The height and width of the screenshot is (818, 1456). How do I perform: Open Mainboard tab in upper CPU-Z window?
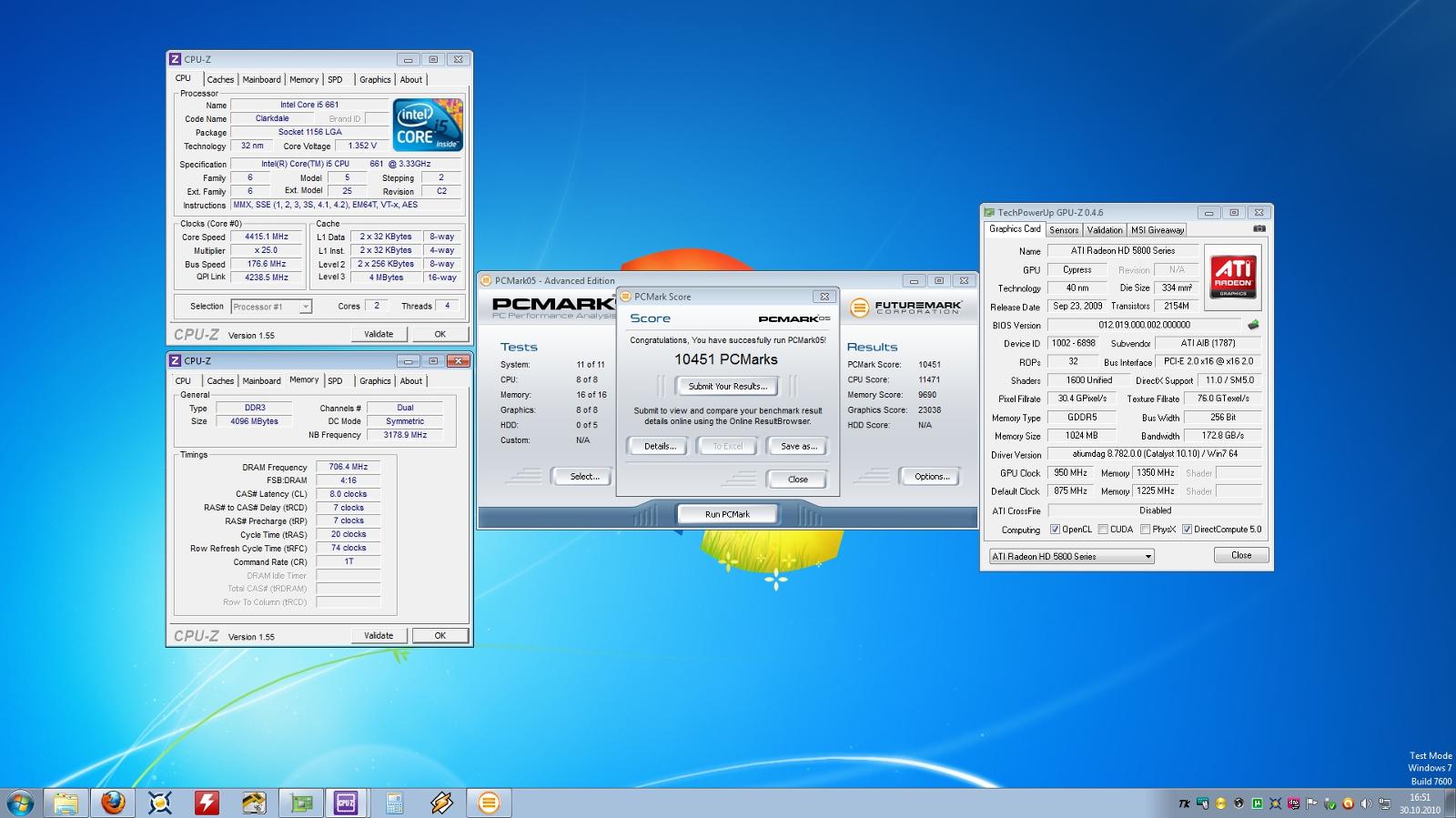tap(261, 80)
